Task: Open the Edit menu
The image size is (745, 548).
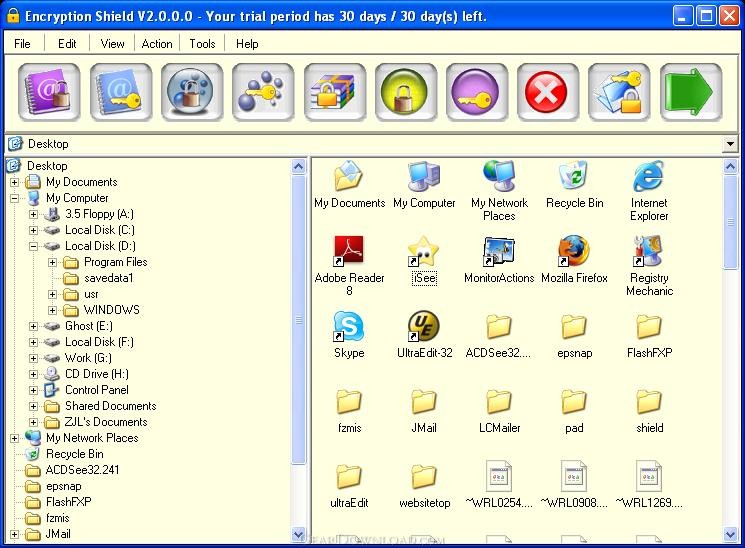Action: (x=67, y=44)
